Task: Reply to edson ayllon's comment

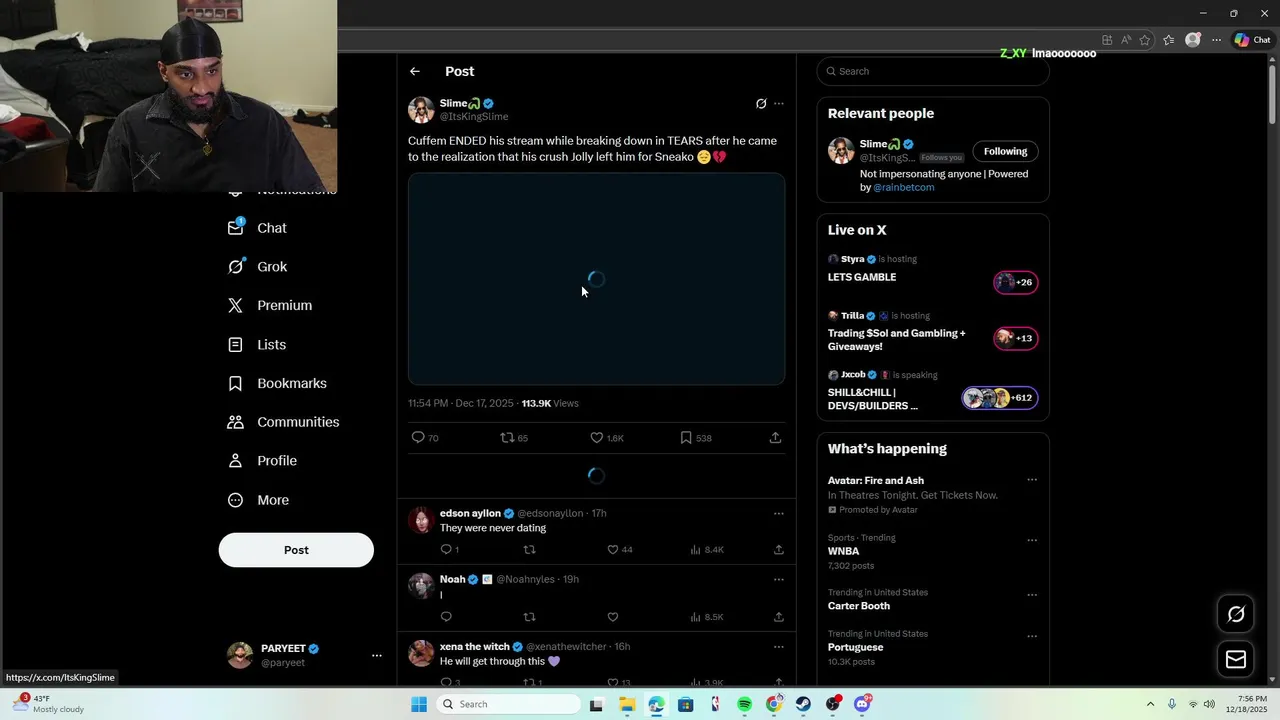Action: click(450, 549)
